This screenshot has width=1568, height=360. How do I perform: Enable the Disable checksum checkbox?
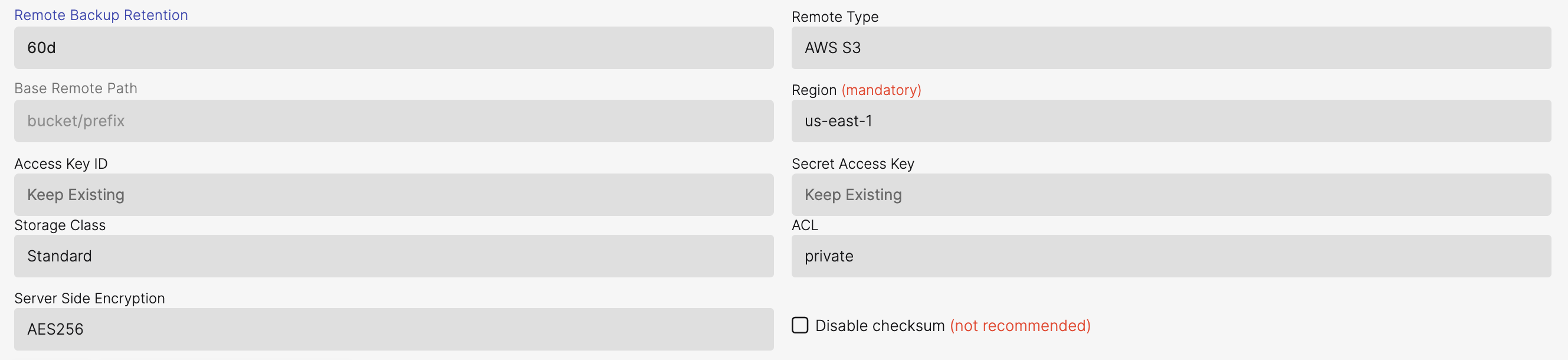(800, 325)
